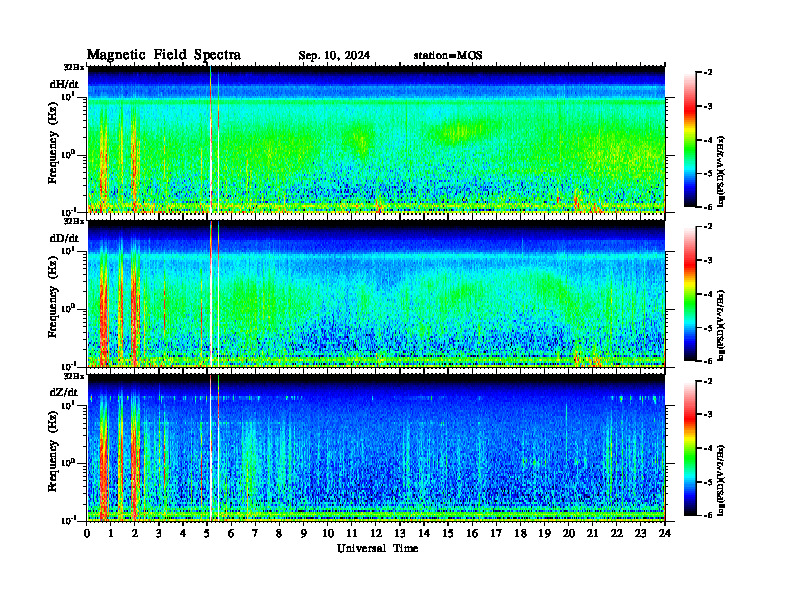Click the "10" hour tick label
792x612 pixels.
pos(328,533)
